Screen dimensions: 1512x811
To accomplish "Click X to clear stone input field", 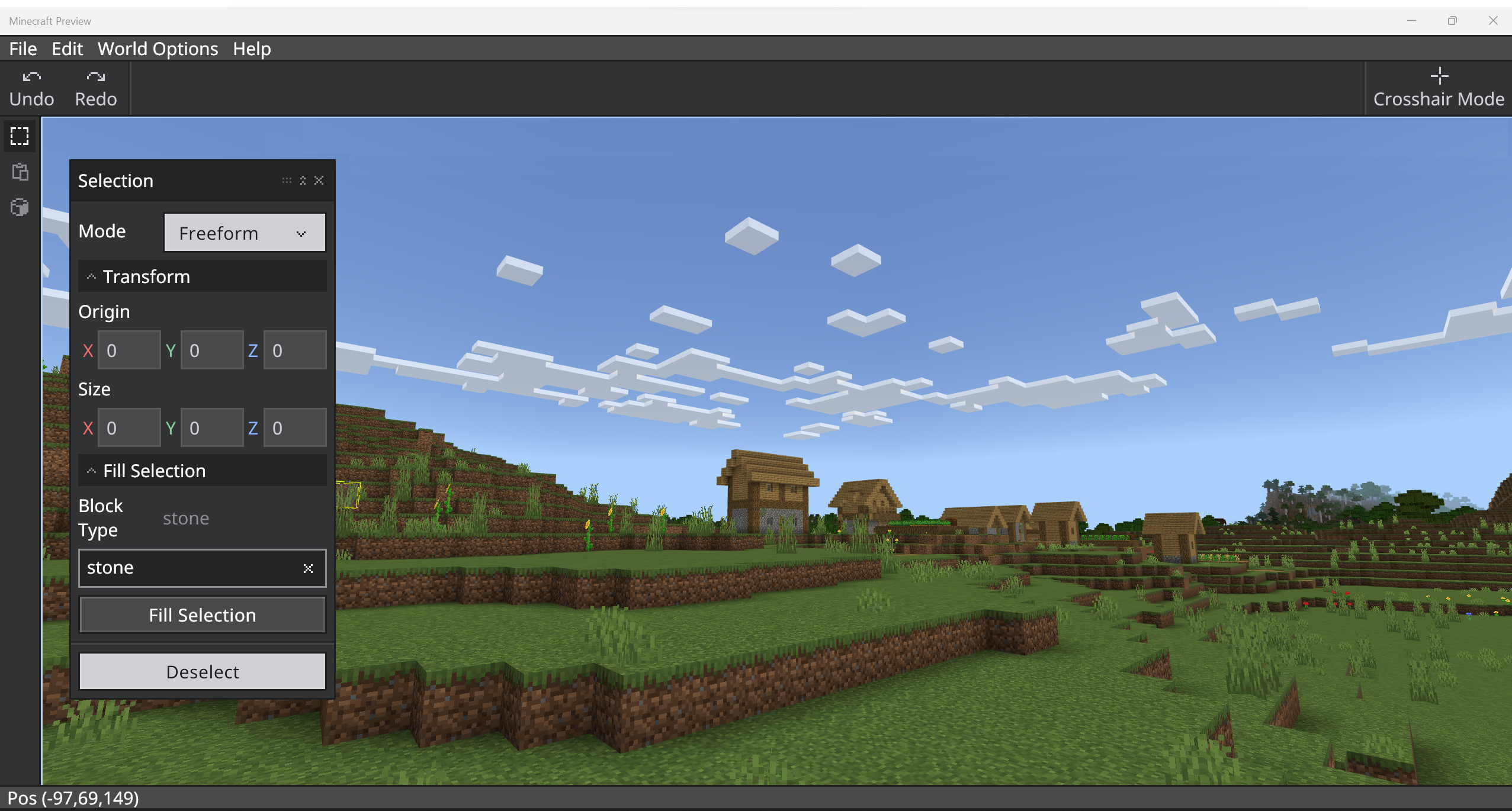I will coord(308,568).
